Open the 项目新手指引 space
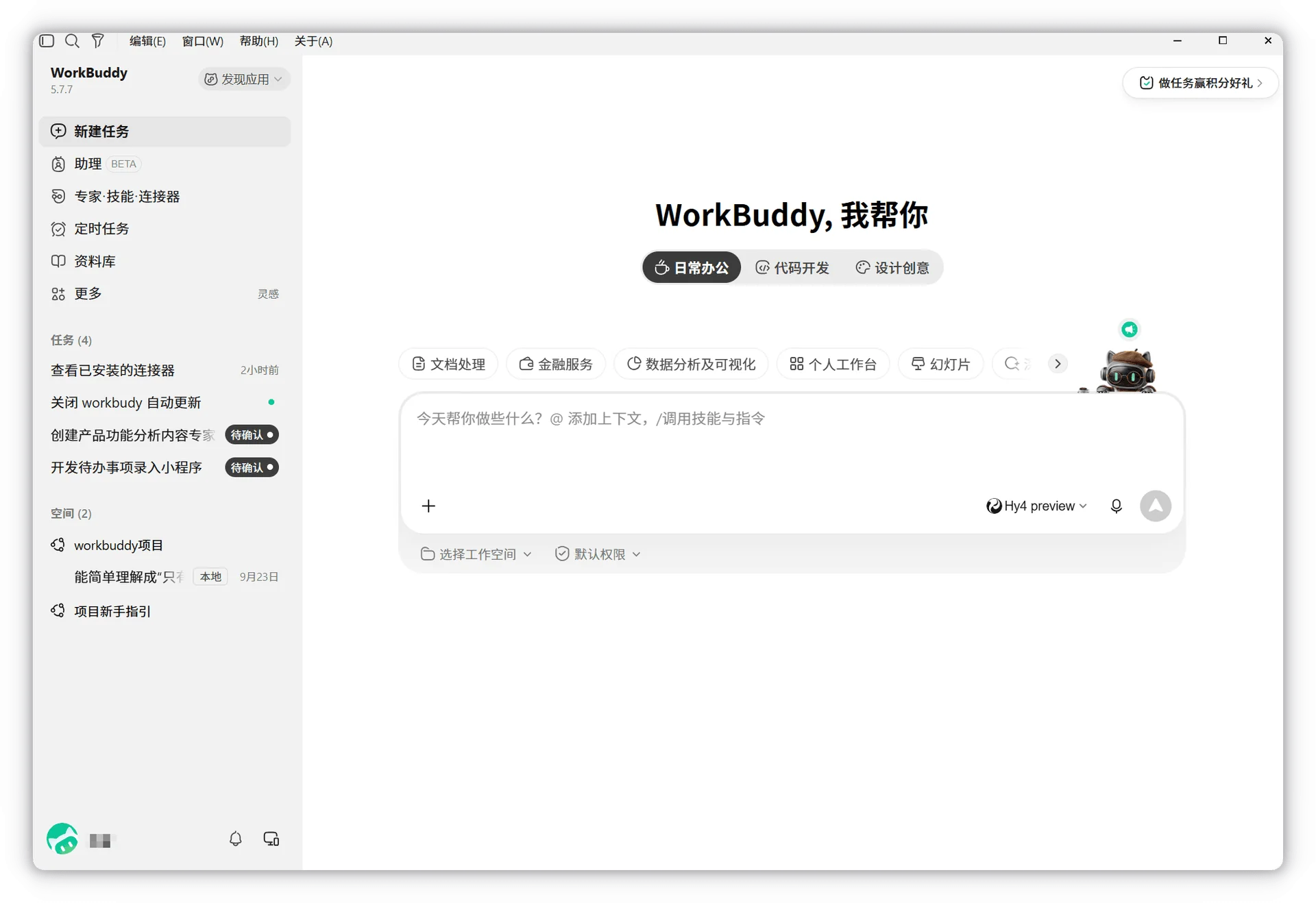This screenshot has height=903, width=1316. [164, 610]
